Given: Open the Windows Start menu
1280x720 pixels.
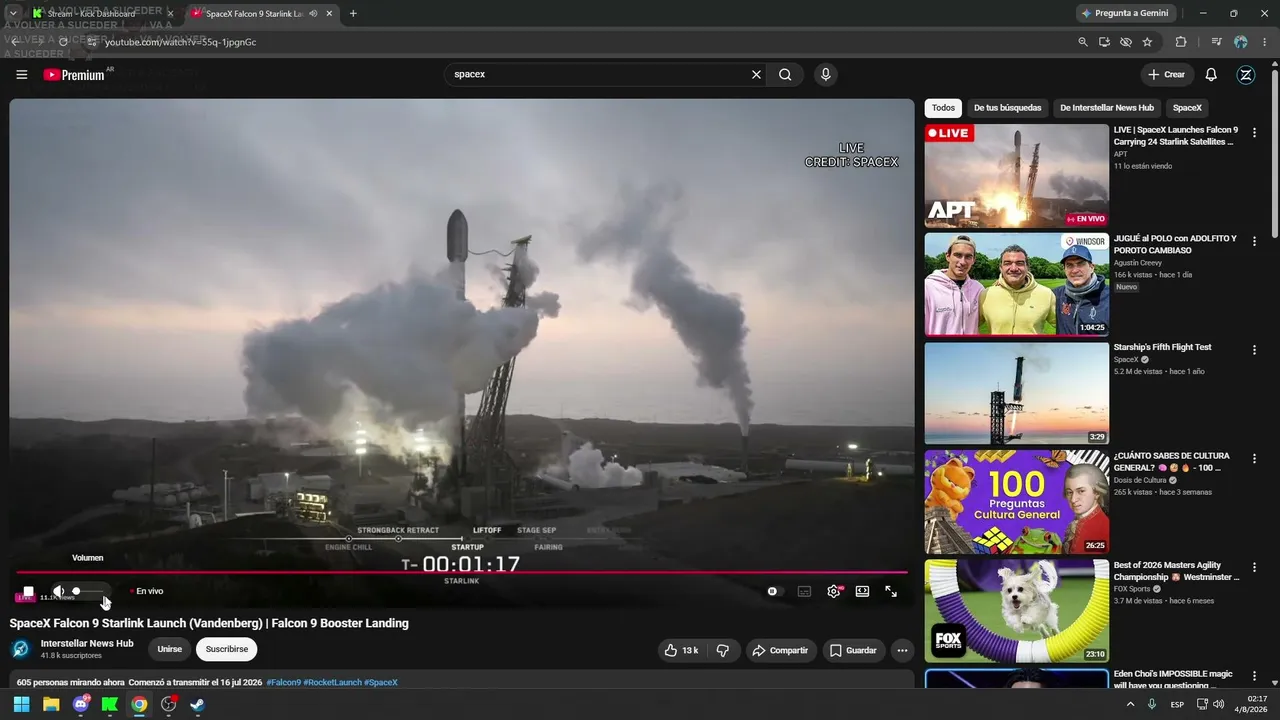Looking at the screenshot, I should 21,704.
